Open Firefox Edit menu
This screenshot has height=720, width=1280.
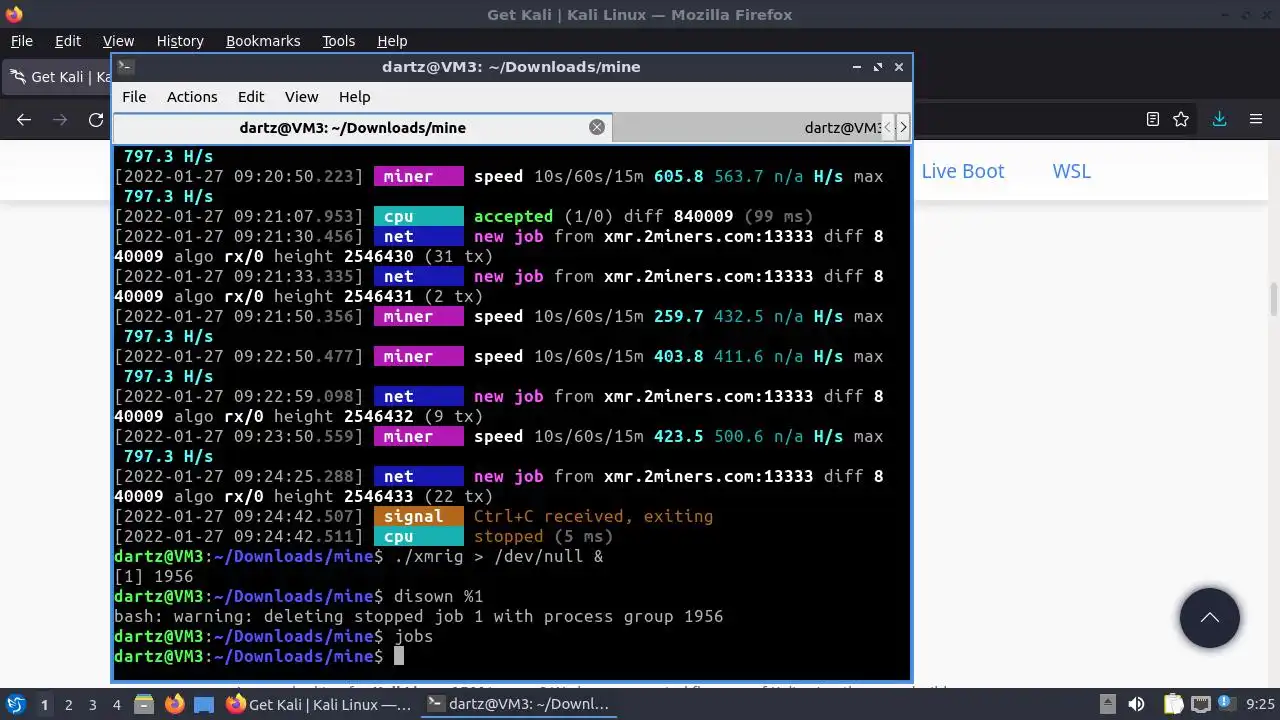coord(68,41)
